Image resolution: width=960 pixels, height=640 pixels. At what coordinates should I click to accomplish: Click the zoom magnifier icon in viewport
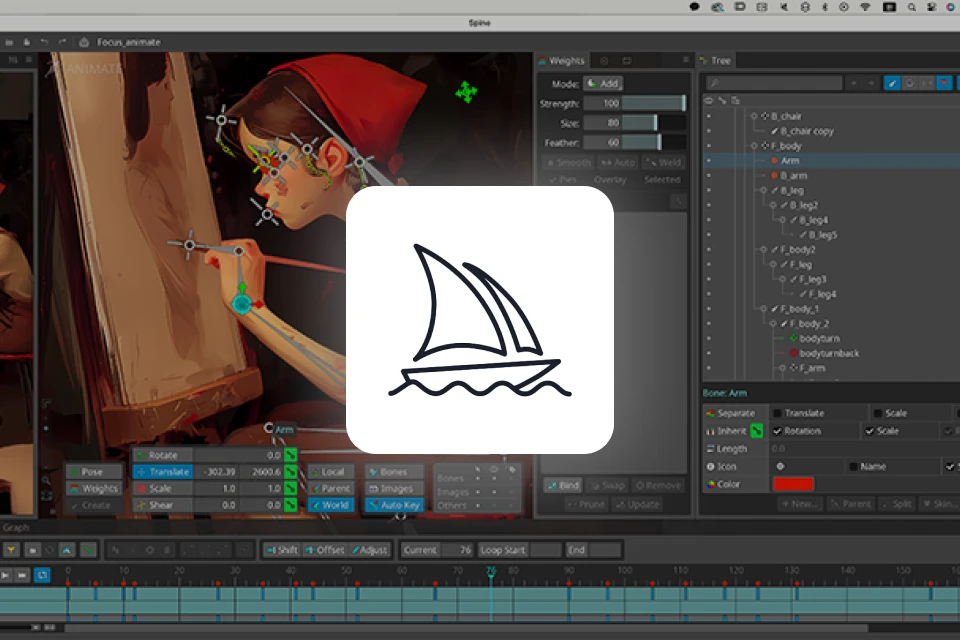[x=46, y=481]
